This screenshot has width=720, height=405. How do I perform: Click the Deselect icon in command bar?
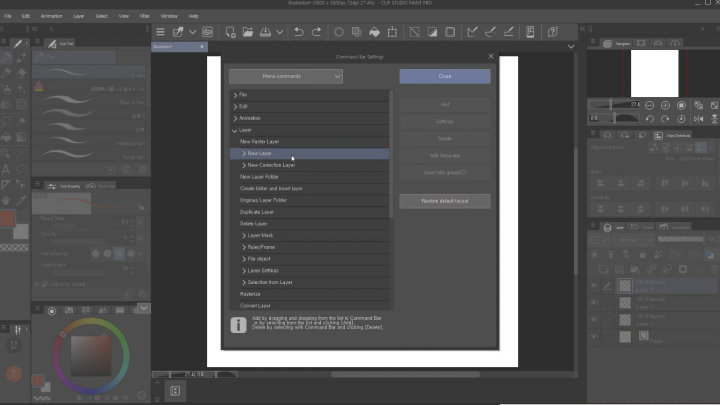[414, 32]
